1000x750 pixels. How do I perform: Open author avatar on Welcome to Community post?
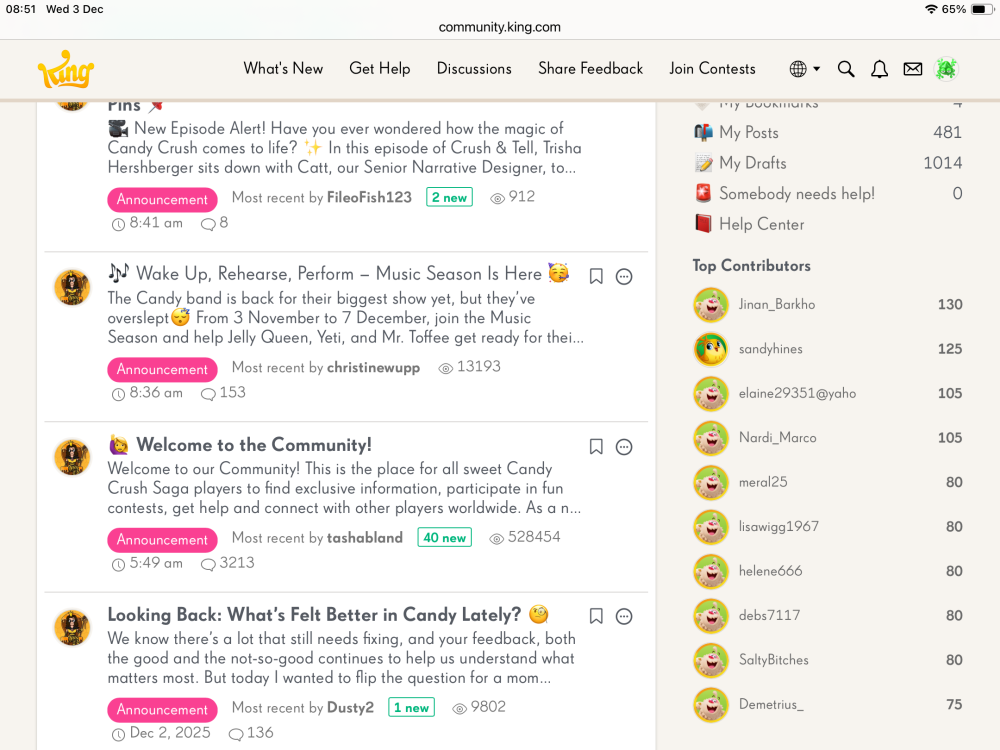72,457
